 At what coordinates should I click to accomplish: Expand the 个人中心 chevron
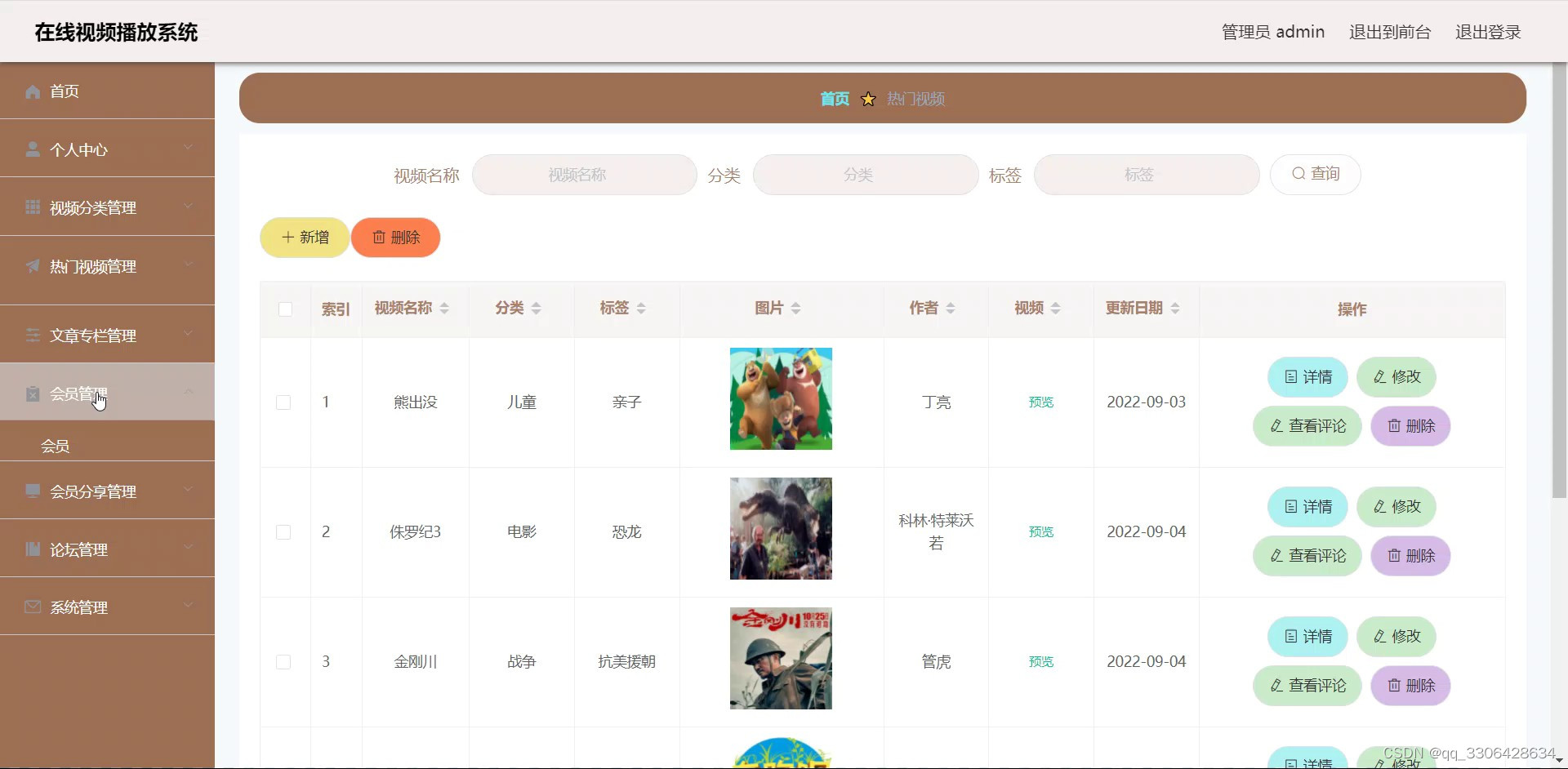tap(189, 148)
